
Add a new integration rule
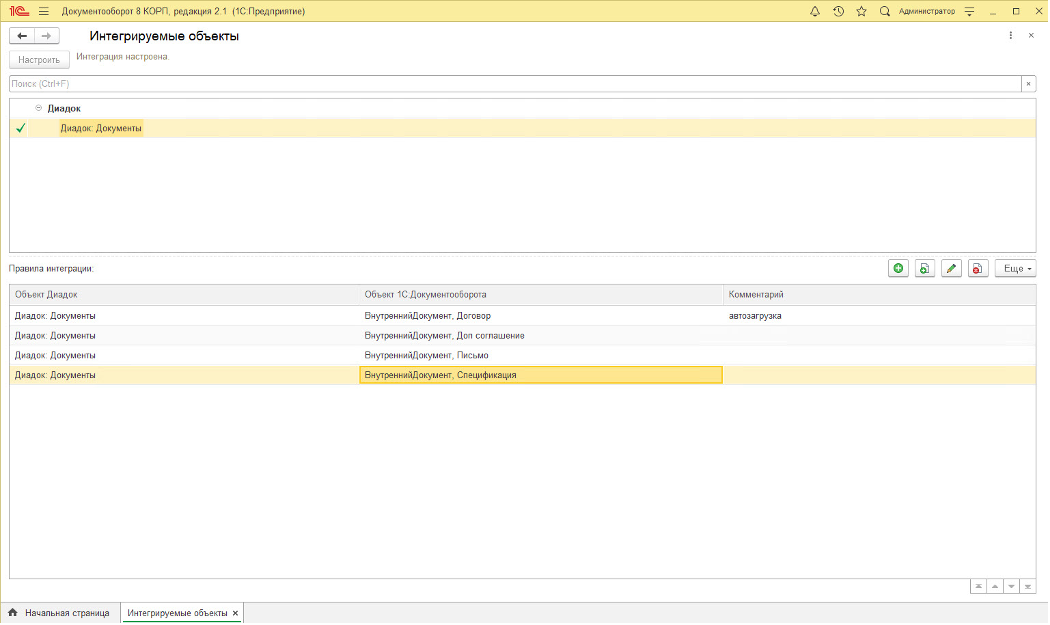pos(899,269)
